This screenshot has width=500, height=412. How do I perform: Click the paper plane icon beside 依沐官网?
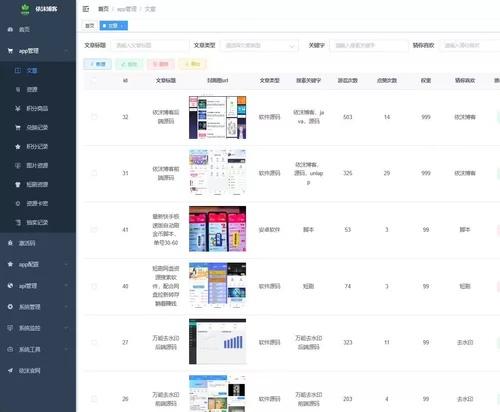click(x=10, y=370)
